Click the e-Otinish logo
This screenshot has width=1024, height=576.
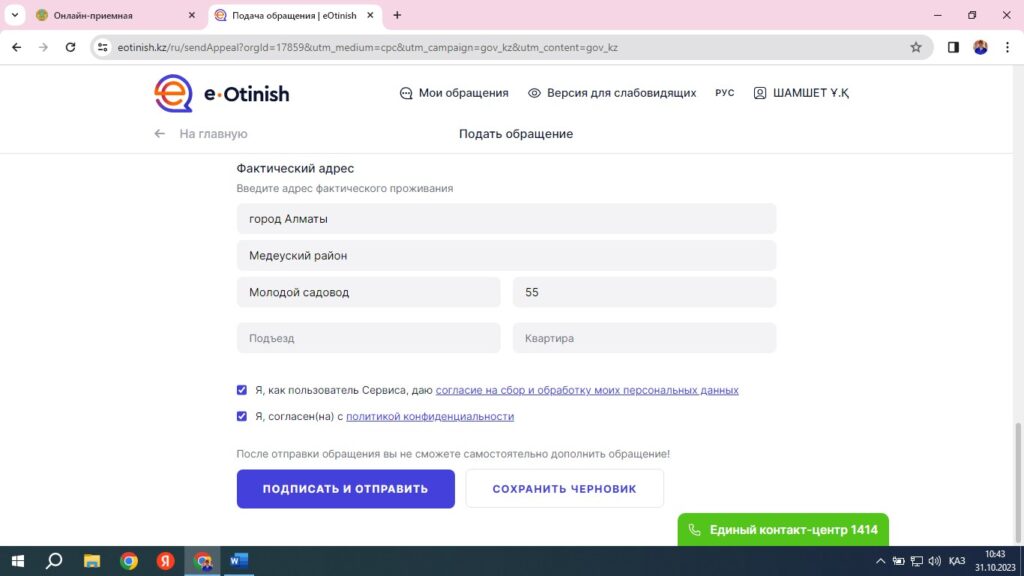tap(221, 93)
